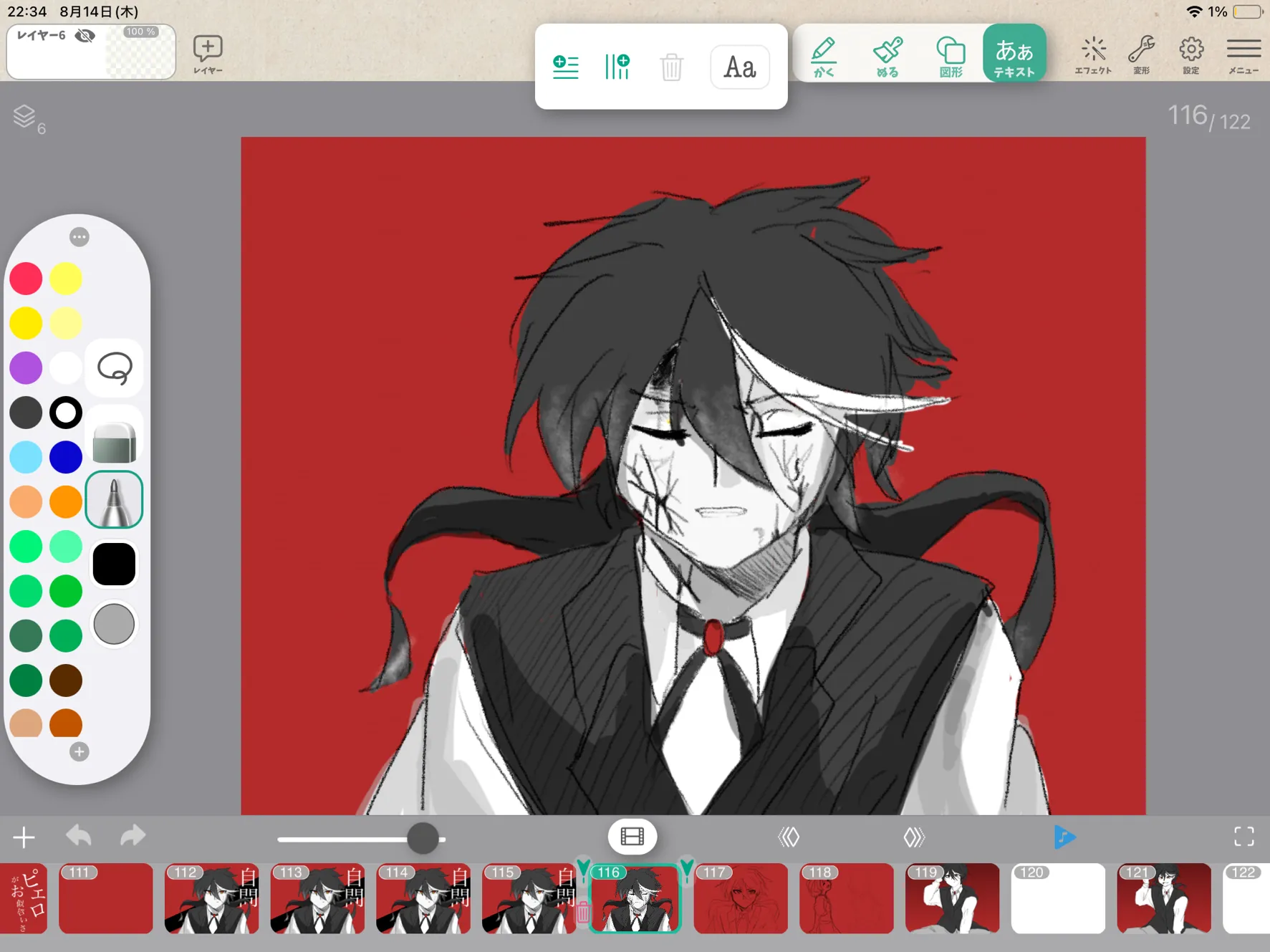The width and height of the screenshot is (1270, 952).
Task: Tap the 22:34 clock in status bar
Action: 27,11
